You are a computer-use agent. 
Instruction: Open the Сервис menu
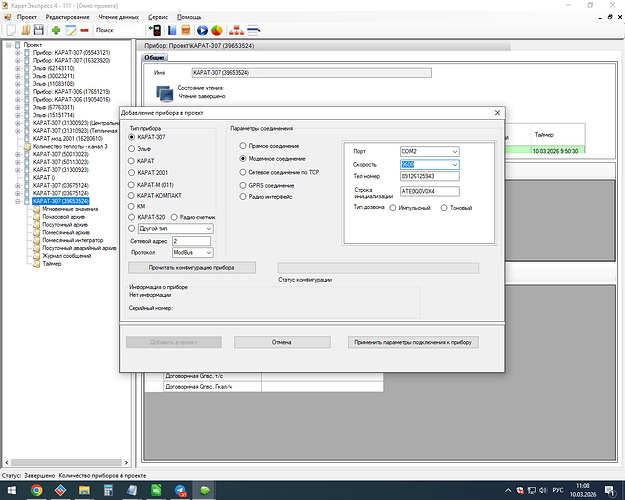click(158, 18)
